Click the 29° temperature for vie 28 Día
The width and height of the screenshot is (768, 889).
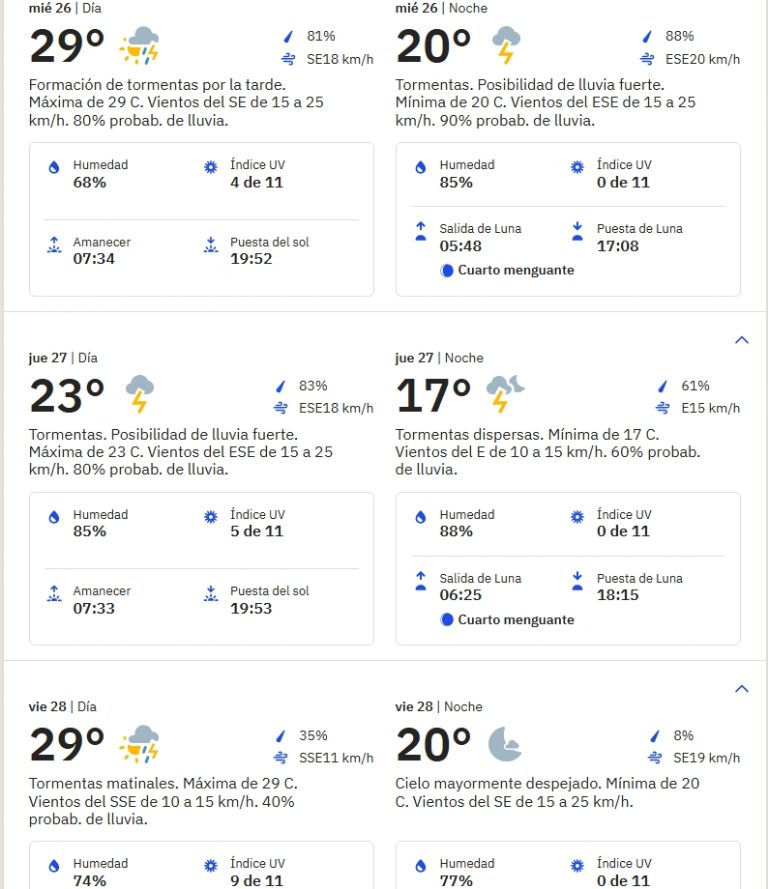[x=67, y=745]
